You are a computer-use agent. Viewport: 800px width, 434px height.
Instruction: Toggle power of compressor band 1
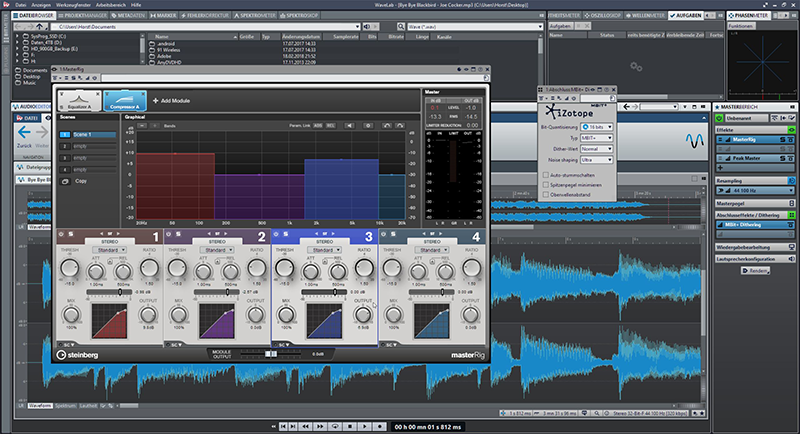(61, 234)
